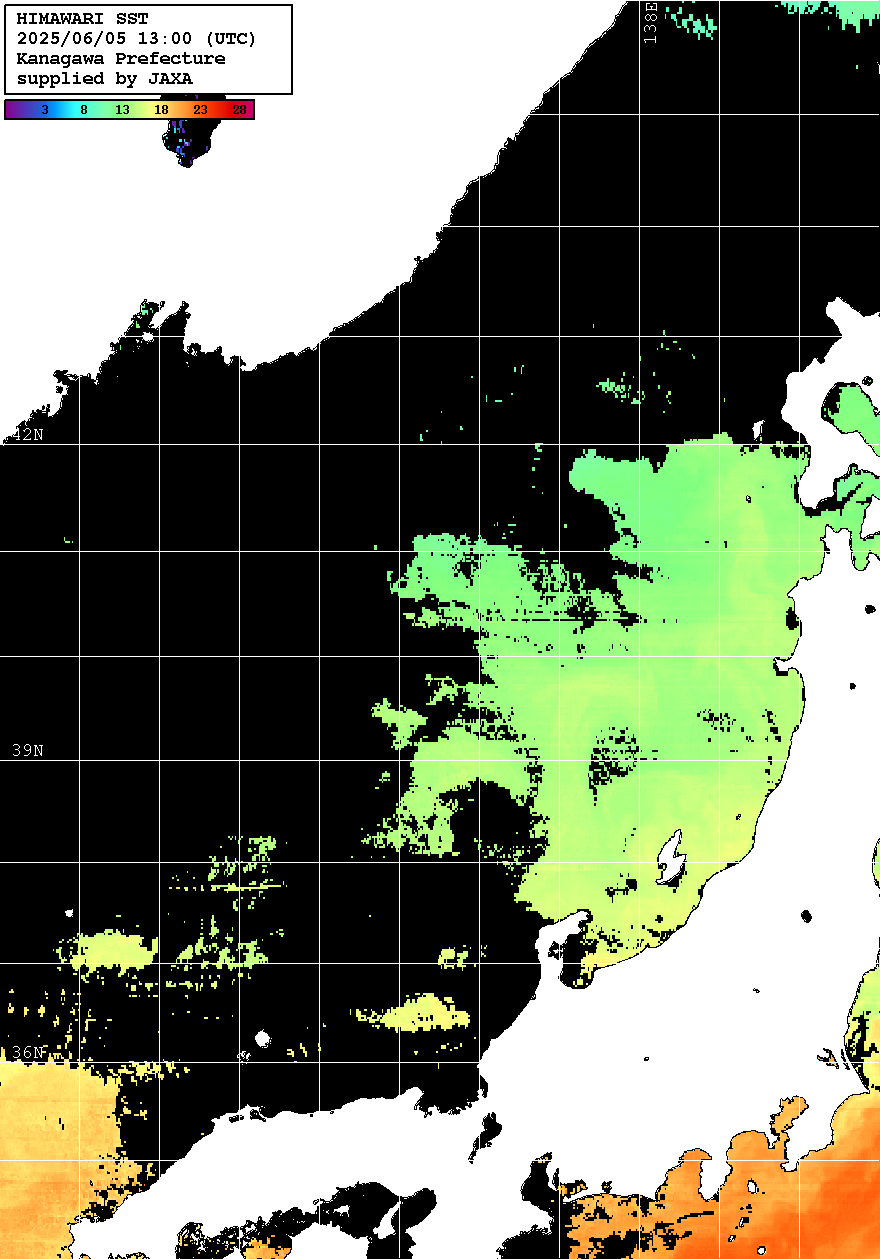Click the date 2025/06/05 13:00 (UTC)

coord(137,39)
